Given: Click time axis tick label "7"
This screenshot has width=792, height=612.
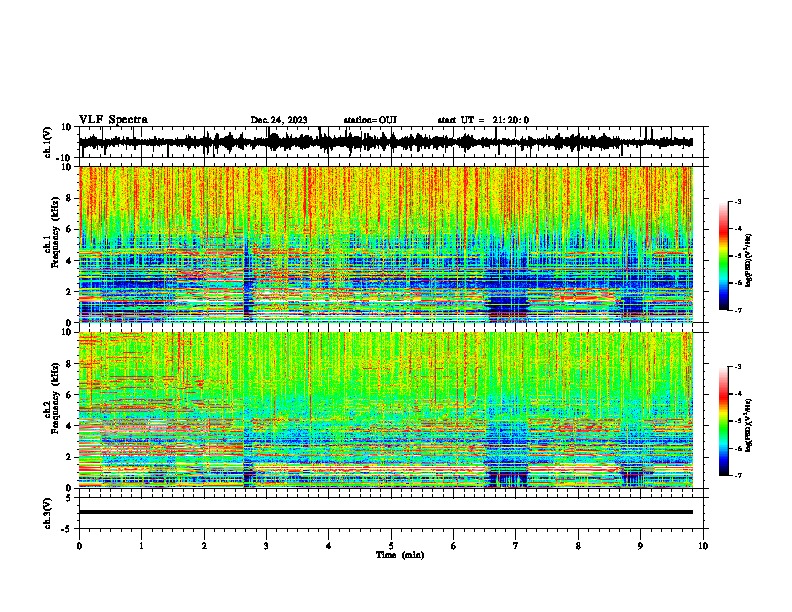Looking at the screenshot, I should pyautogui.click(x=516, y=546).
